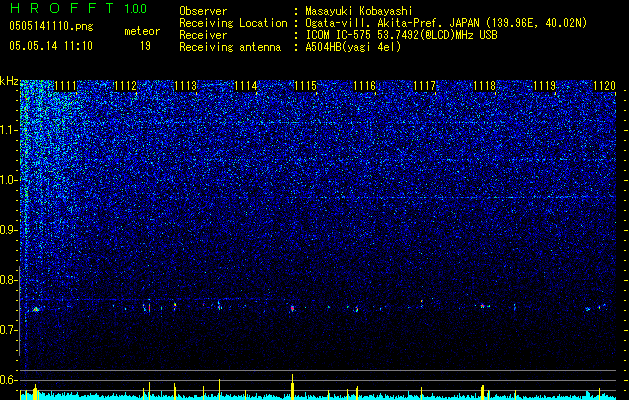Select observer name Masayuki Kobayashi
This screenshot has height=400, width=629.
tap(359, 11)
